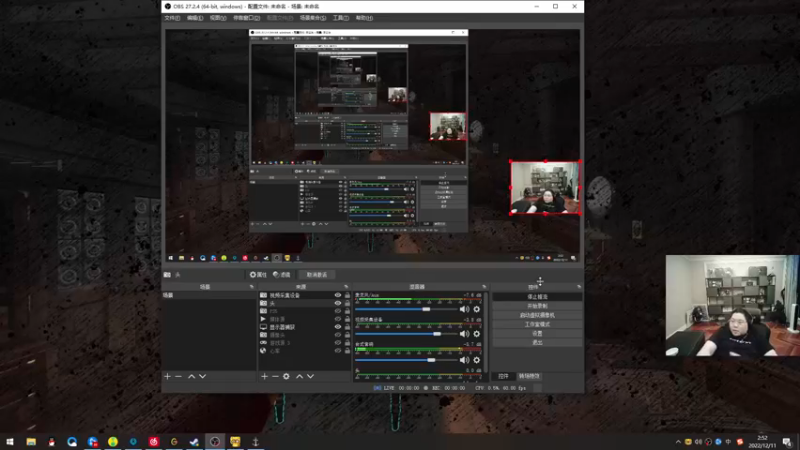
Task: Toggle visibility of the browser source with the globe icon
Action: (337, 351)
